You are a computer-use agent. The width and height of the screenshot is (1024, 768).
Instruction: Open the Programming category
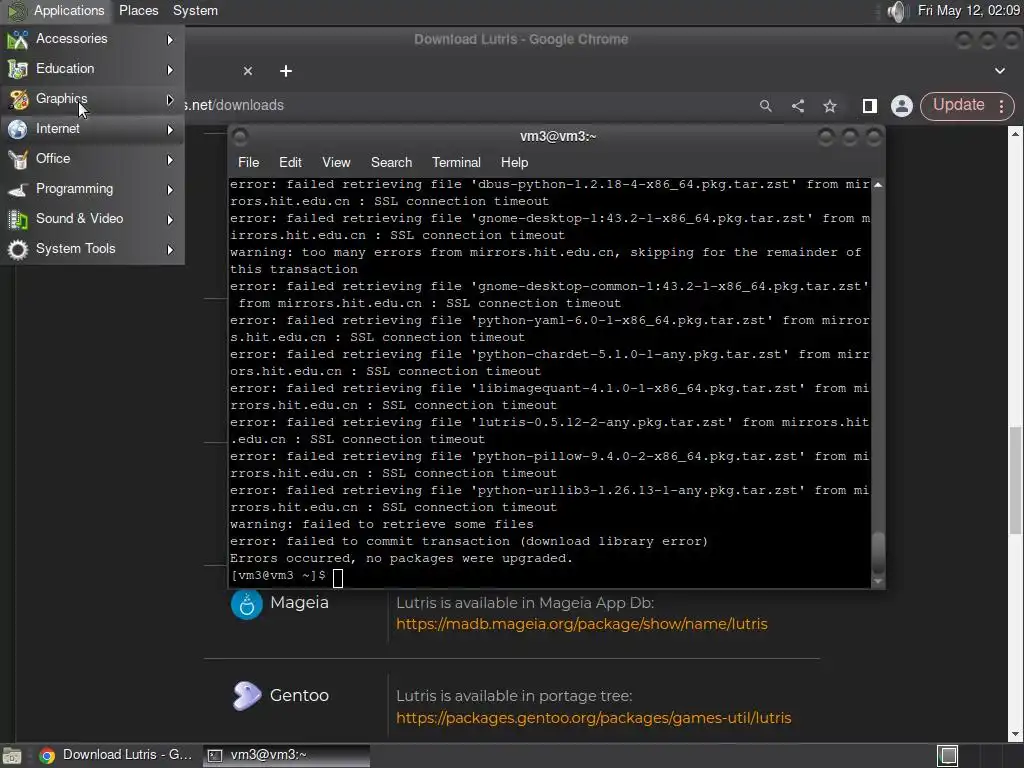click(x=91, y=189)
